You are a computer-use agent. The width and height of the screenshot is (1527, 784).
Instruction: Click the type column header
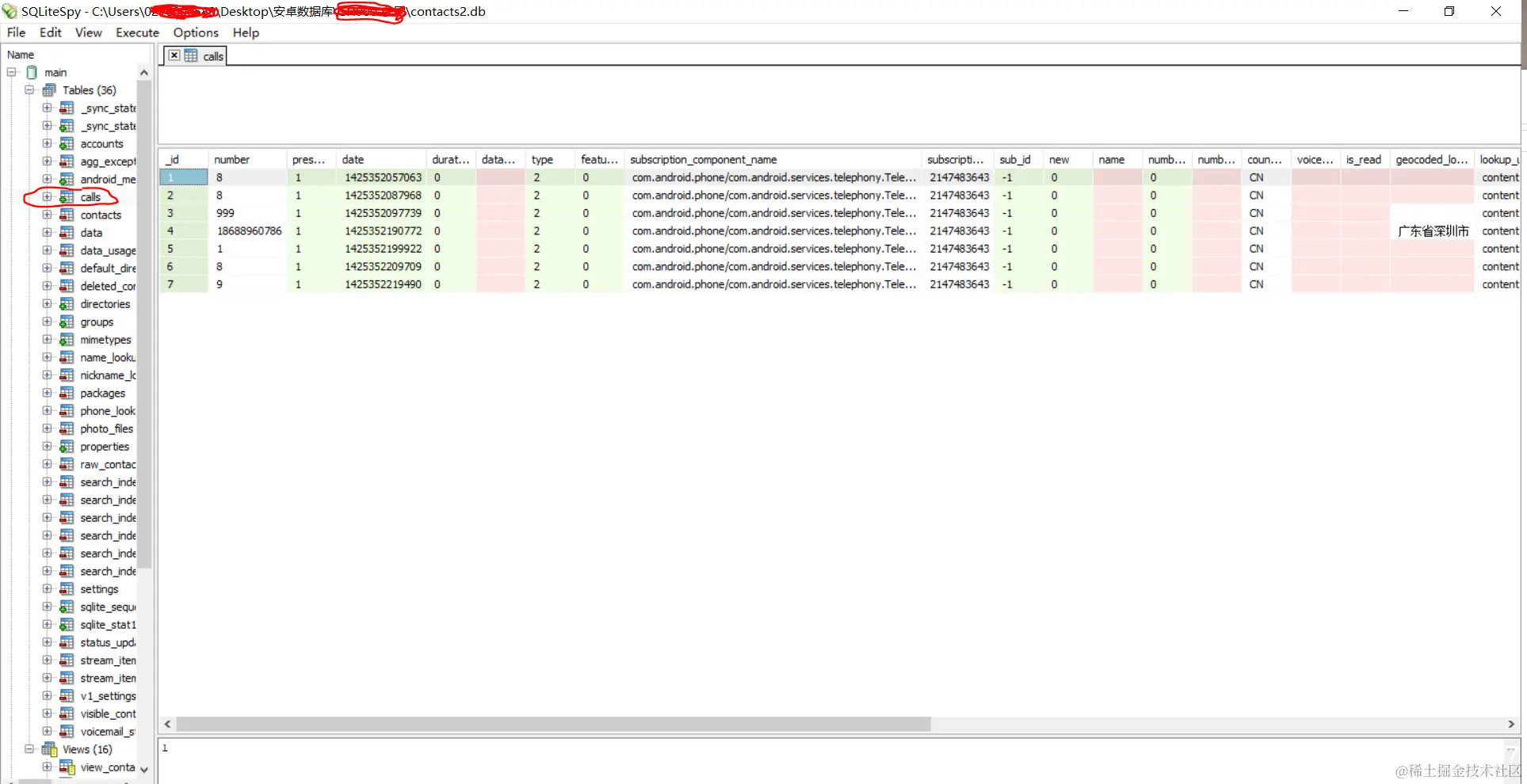pos(550,159)
